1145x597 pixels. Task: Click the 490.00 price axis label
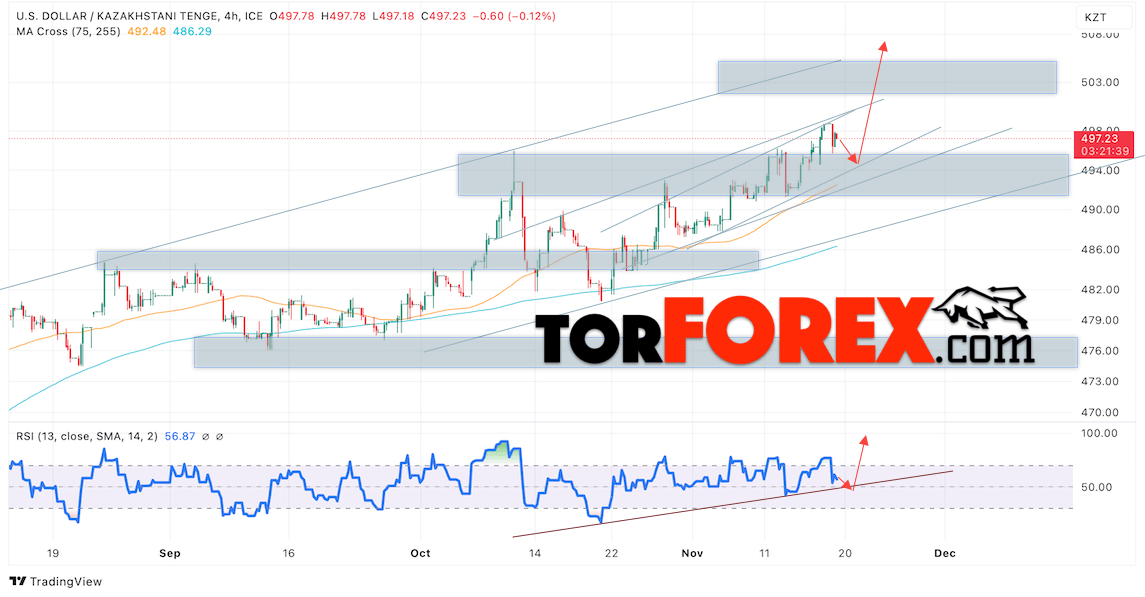(x=1100, y=209)
